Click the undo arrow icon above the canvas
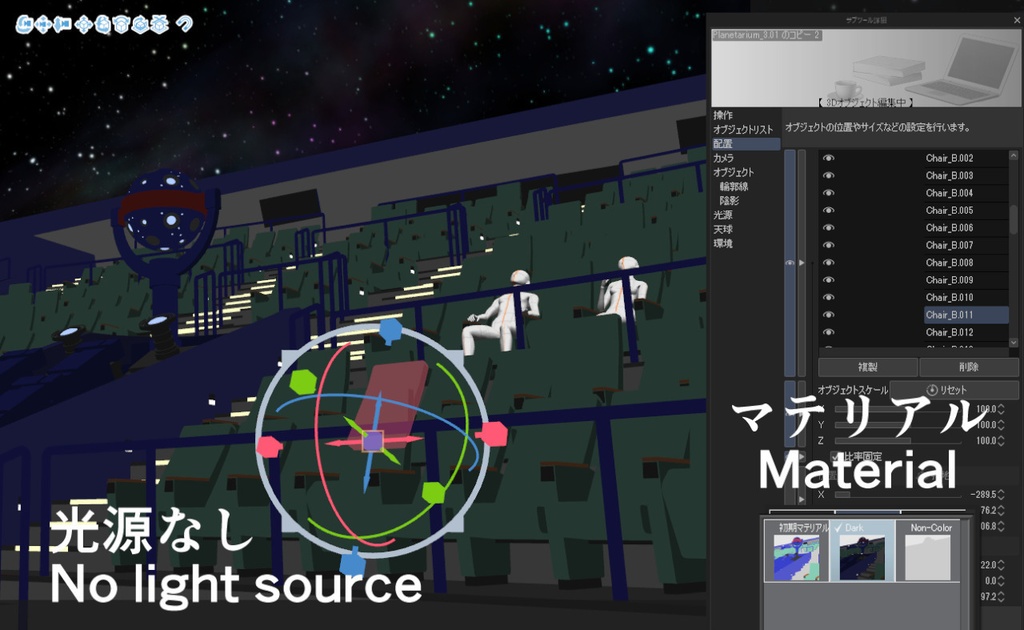This screenshot has height=630, width=1024. pos(184,23)
